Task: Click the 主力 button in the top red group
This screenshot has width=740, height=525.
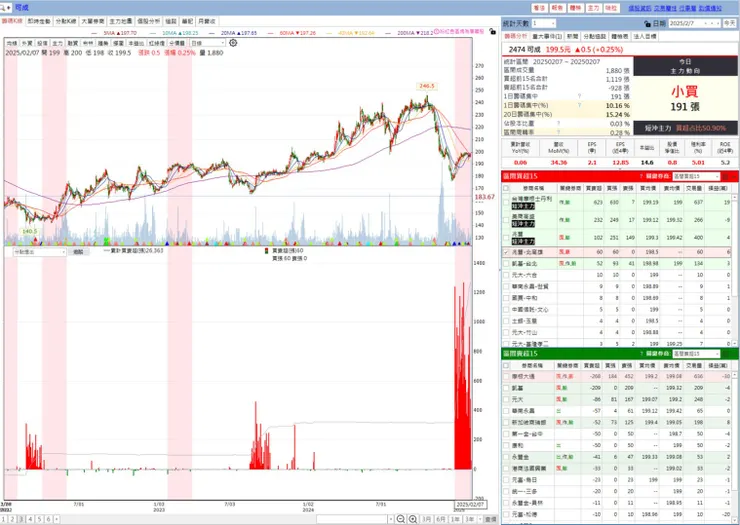Action: 593,8
